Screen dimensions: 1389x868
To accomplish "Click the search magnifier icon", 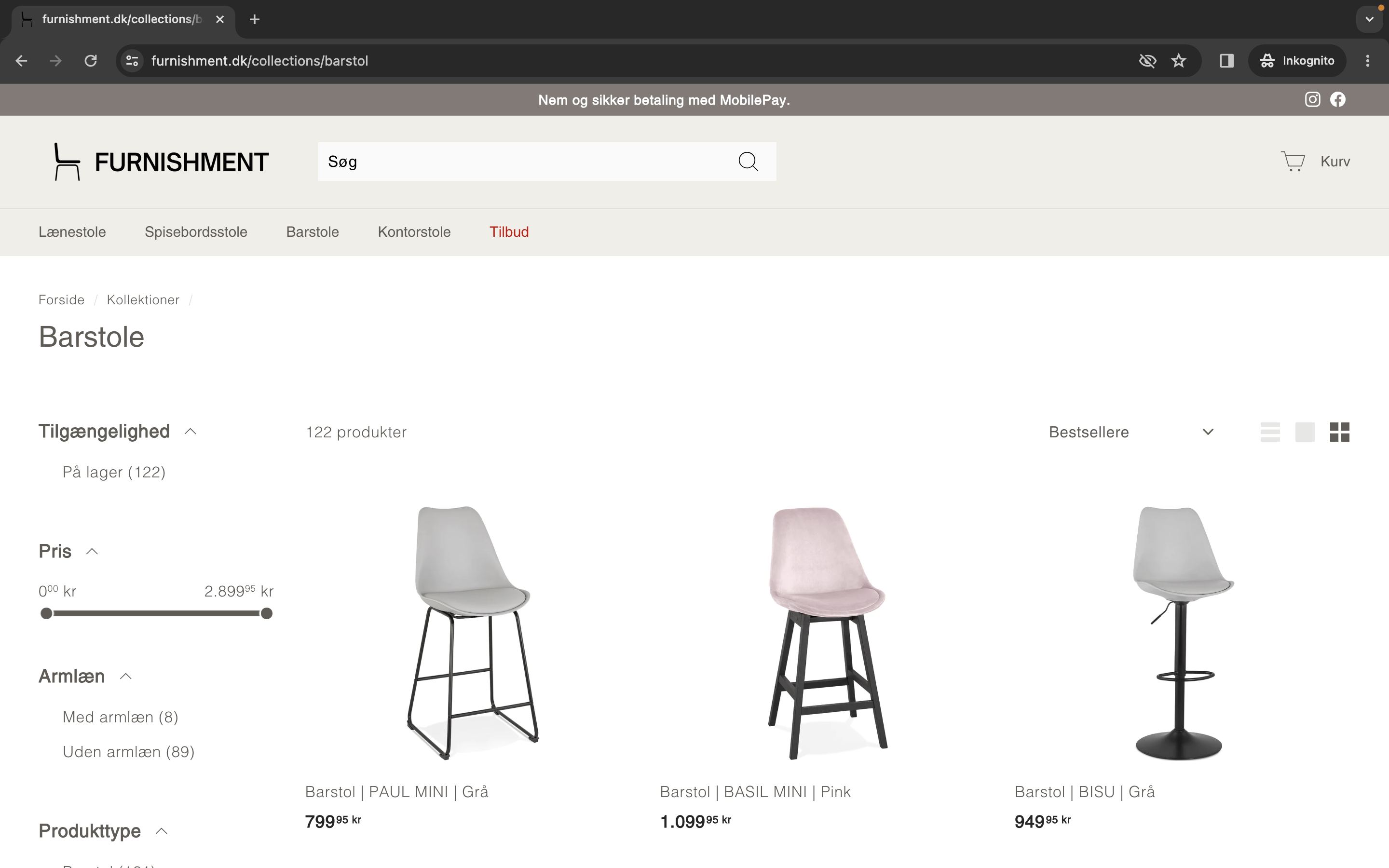I will 748,162.
